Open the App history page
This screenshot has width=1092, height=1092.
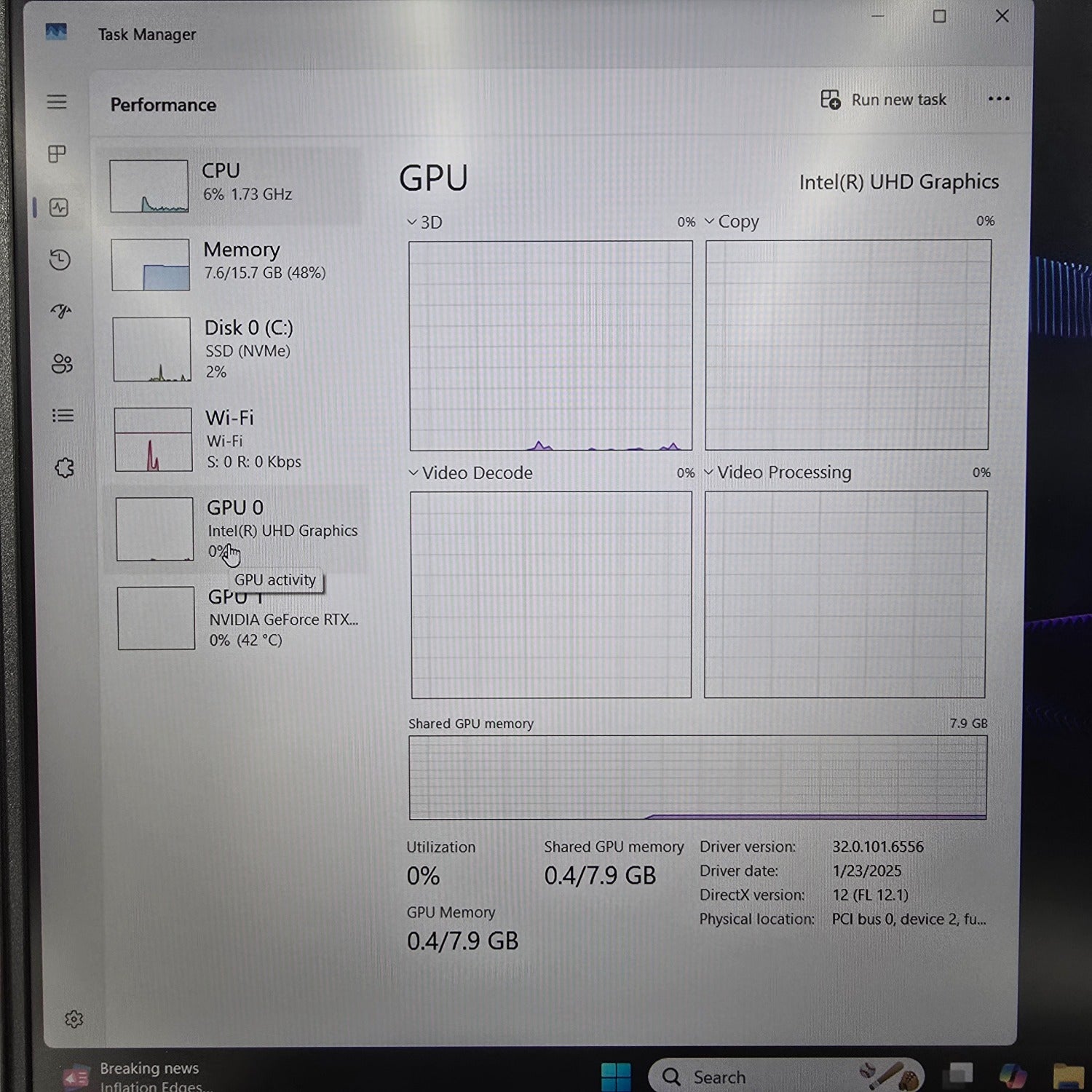coord(58,260)
